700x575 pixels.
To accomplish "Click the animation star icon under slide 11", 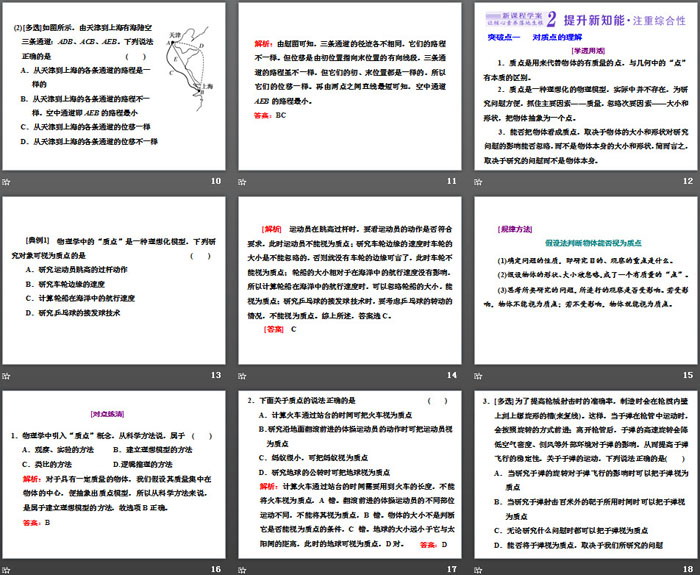I will pyautogui.click(x=242, y=181).
